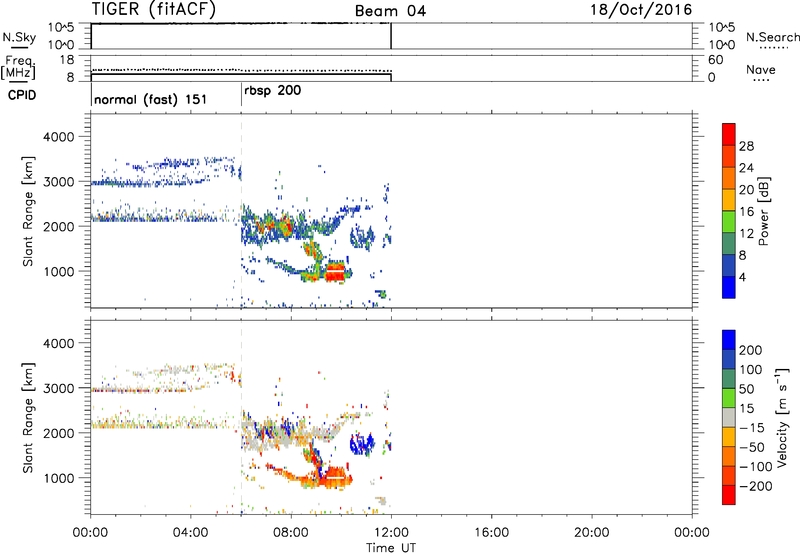Click the red top segment of Power color bar
800x554 pixels.
[x=729, y=134]
